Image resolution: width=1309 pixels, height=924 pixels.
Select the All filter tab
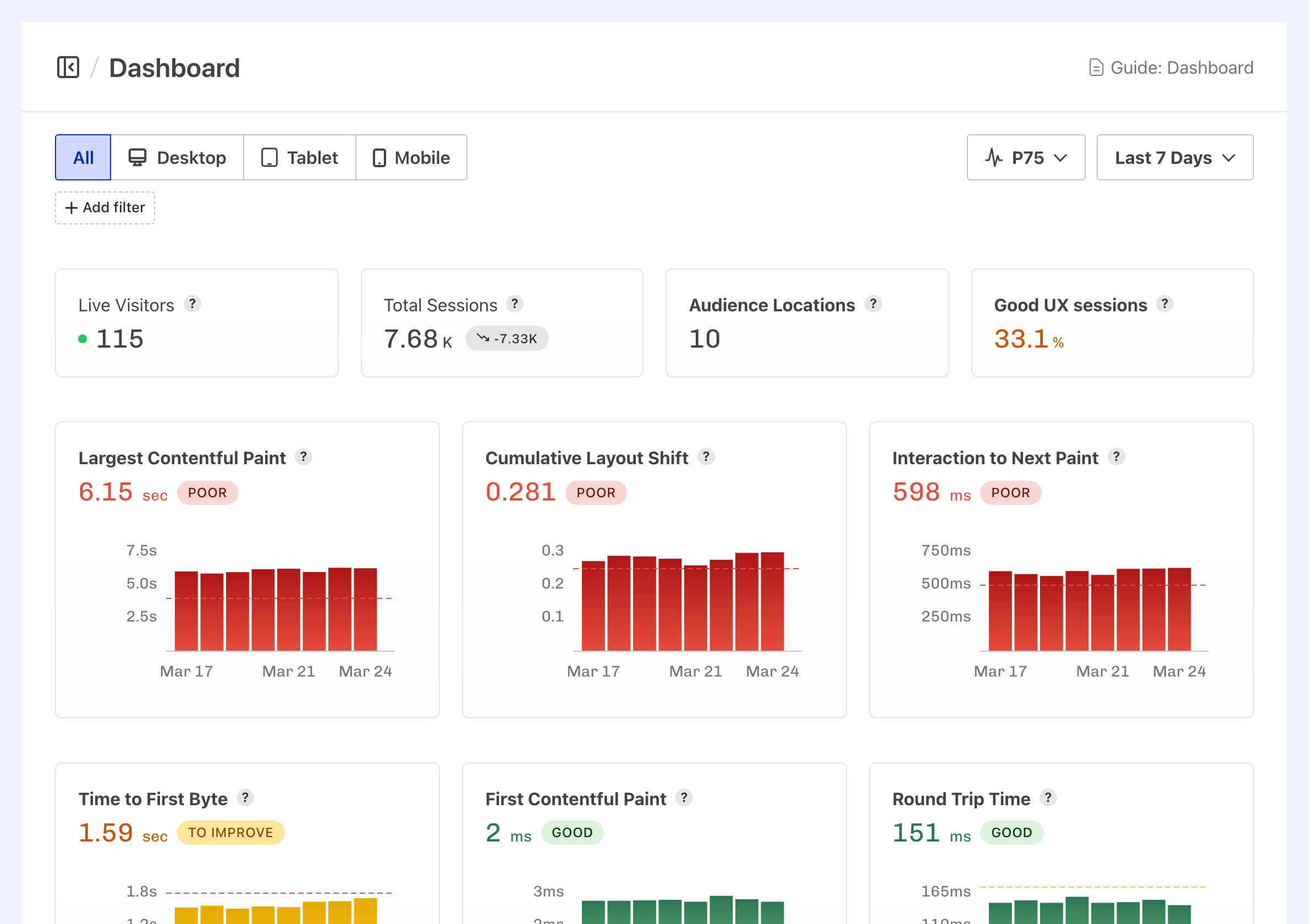coord(82,157)
